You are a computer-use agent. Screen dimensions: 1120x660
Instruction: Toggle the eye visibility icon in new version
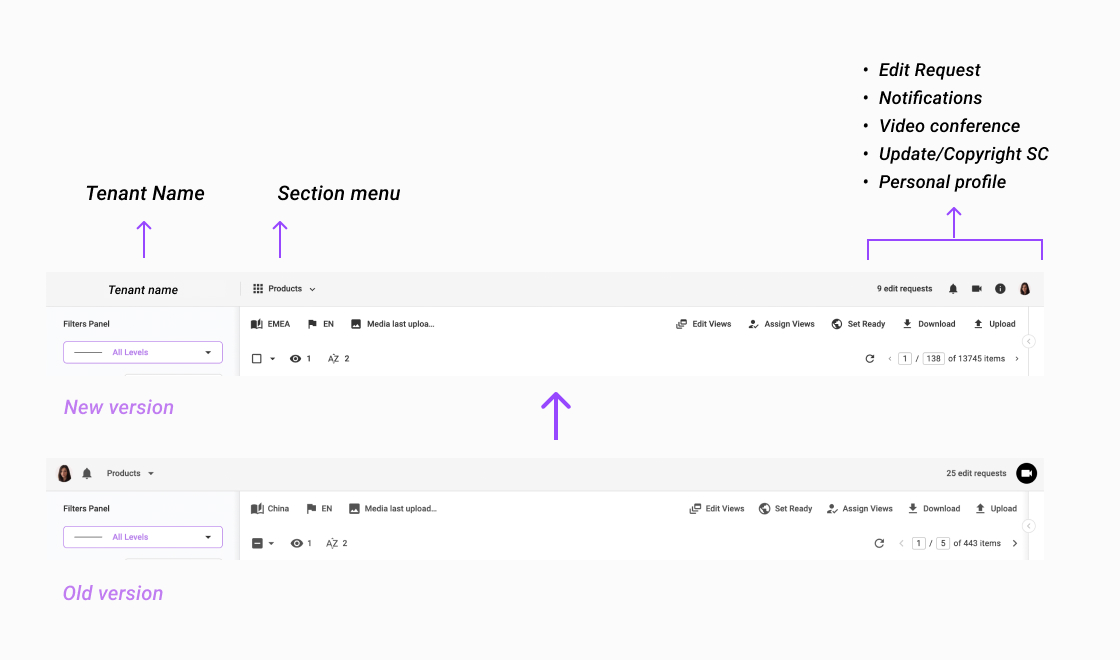point(295,359)
